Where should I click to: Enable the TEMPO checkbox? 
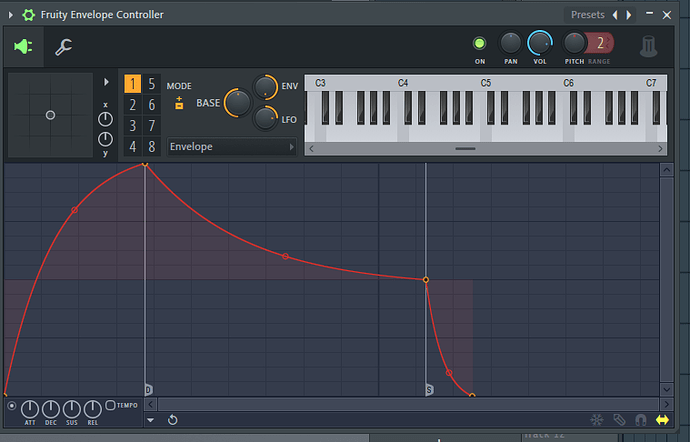(110, 405)
